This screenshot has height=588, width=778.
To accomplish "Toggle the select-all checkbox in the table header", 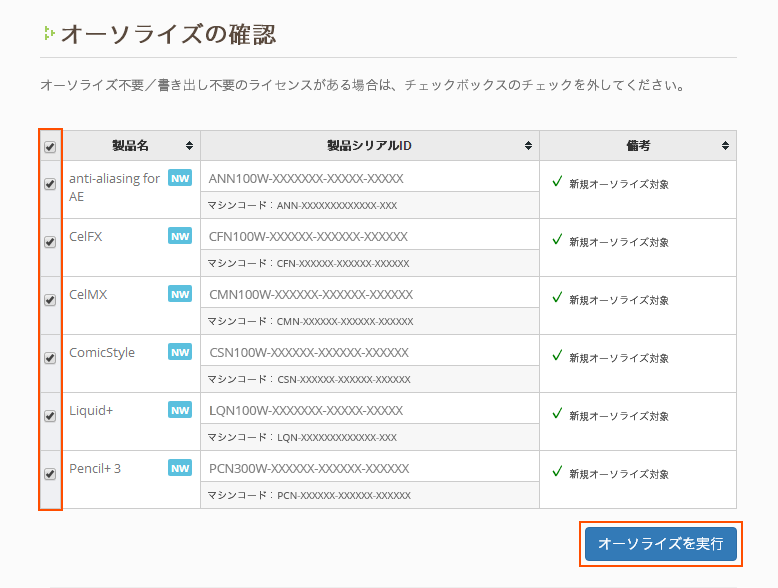I will pyautogui.click(x=50, y=147).
